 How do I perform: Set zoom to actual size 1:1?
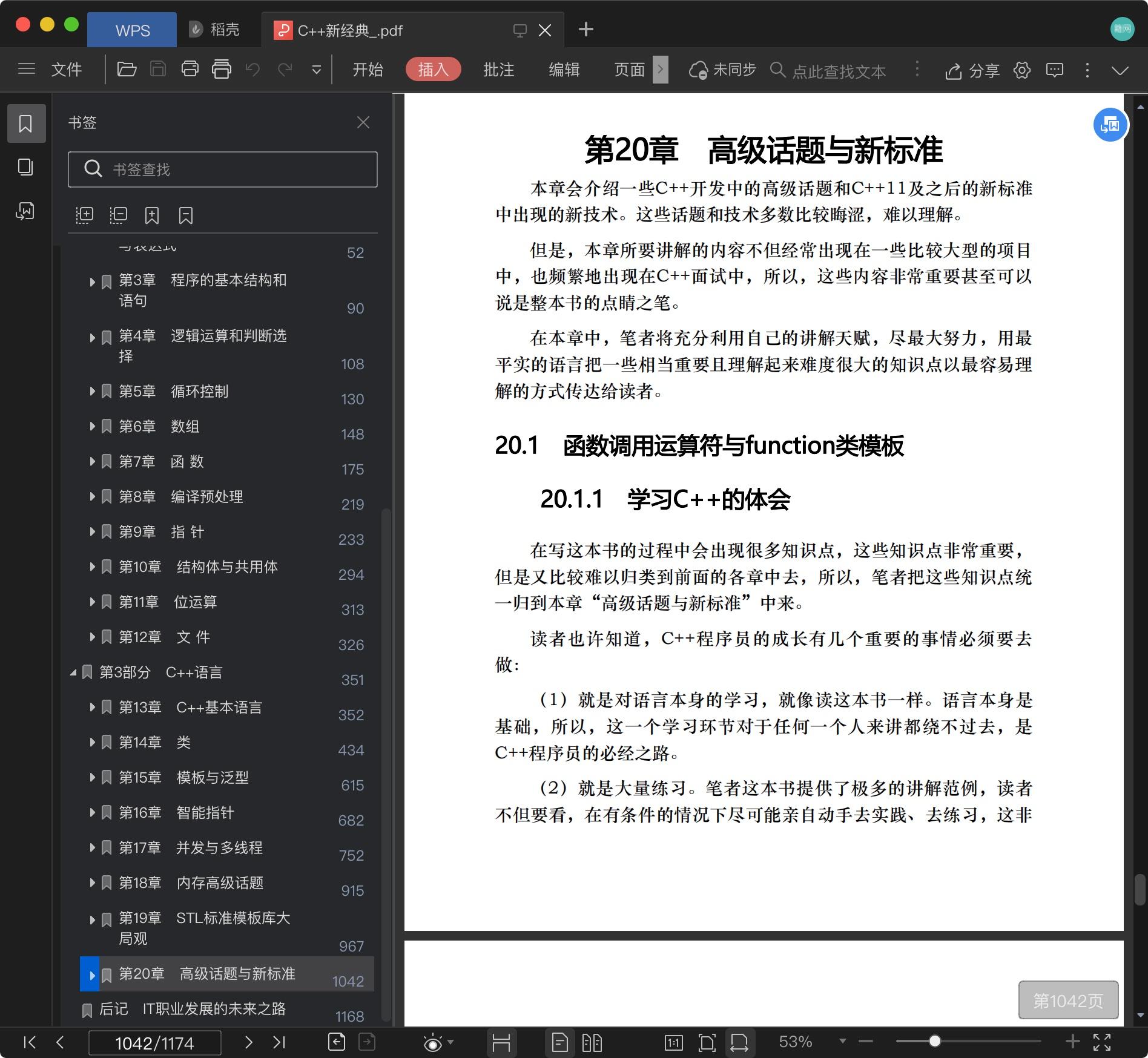coord(674,1042)
